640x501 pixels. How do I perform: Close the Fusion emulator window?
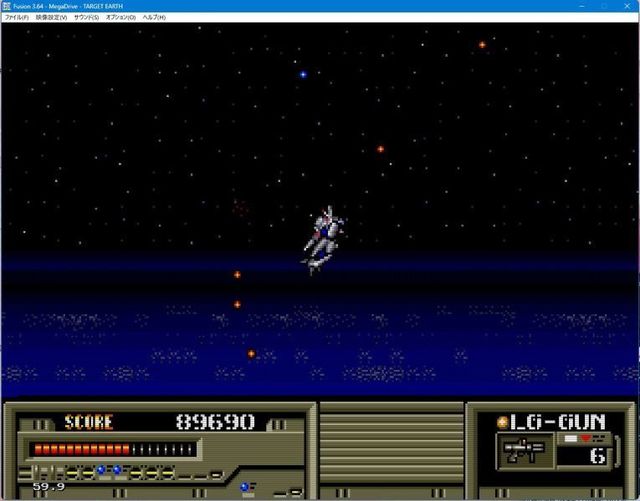(627, 6)
